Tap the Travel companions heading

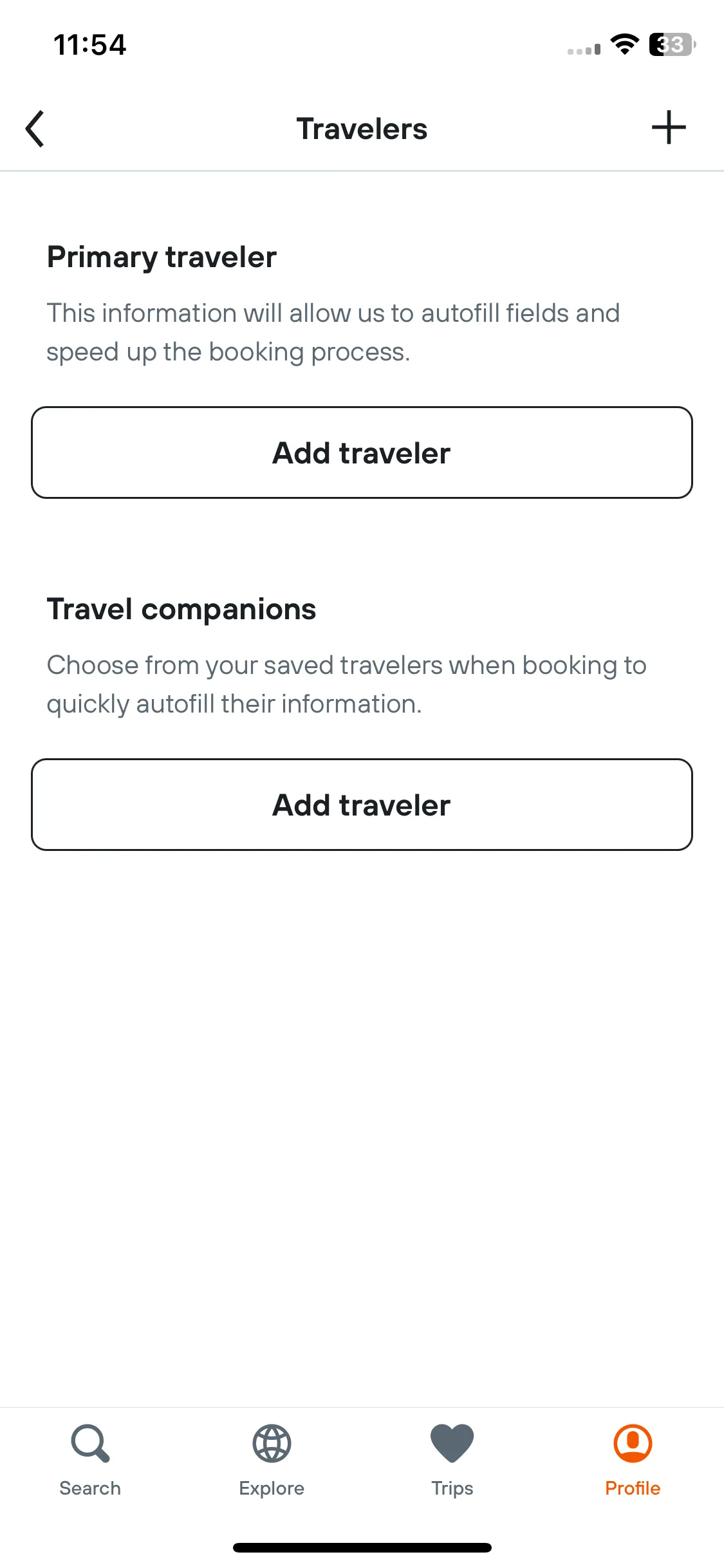coord(181,610)
